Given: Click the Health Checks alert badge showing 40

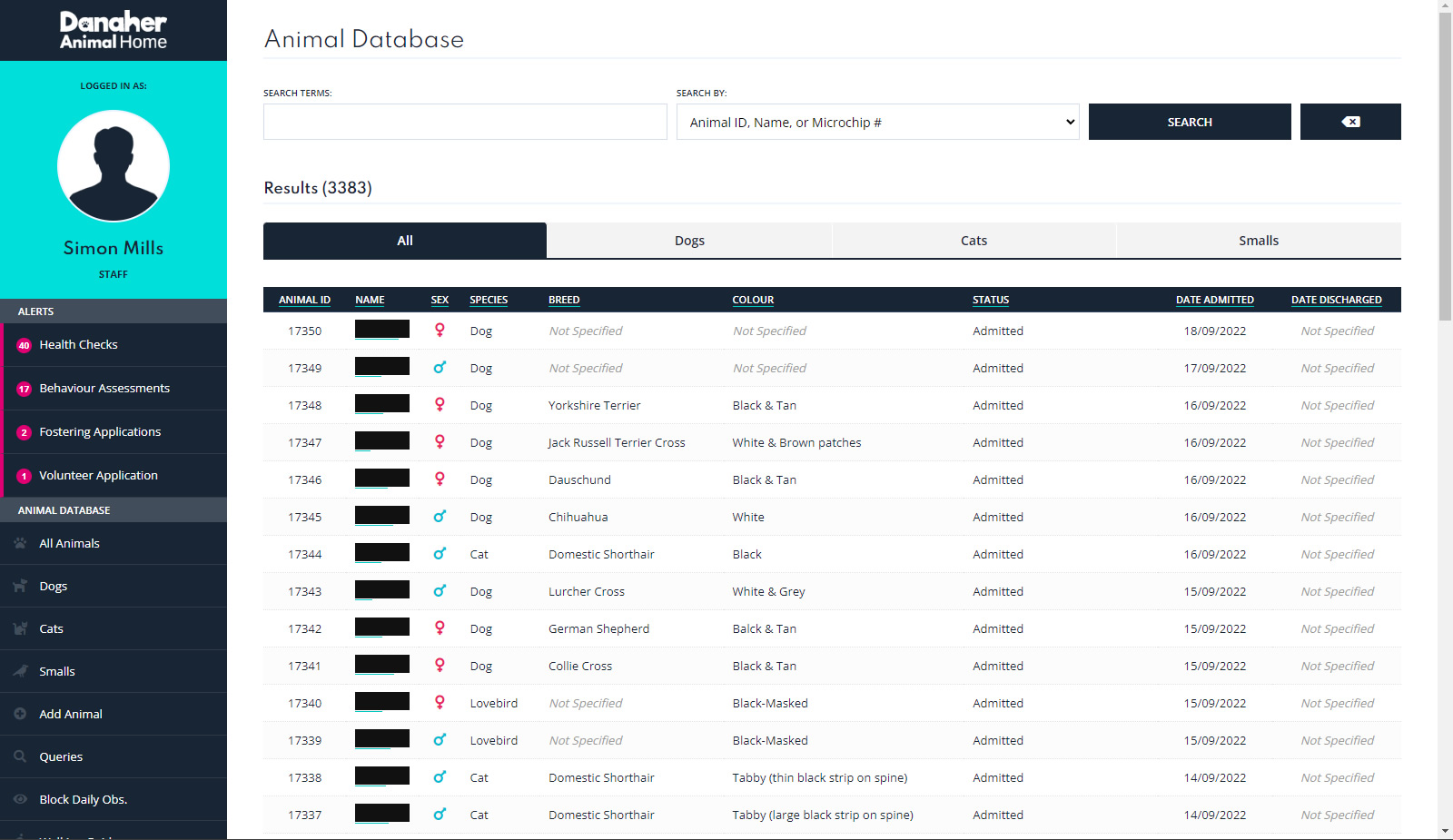Looking at the screenshot, I should click(24, 345).
